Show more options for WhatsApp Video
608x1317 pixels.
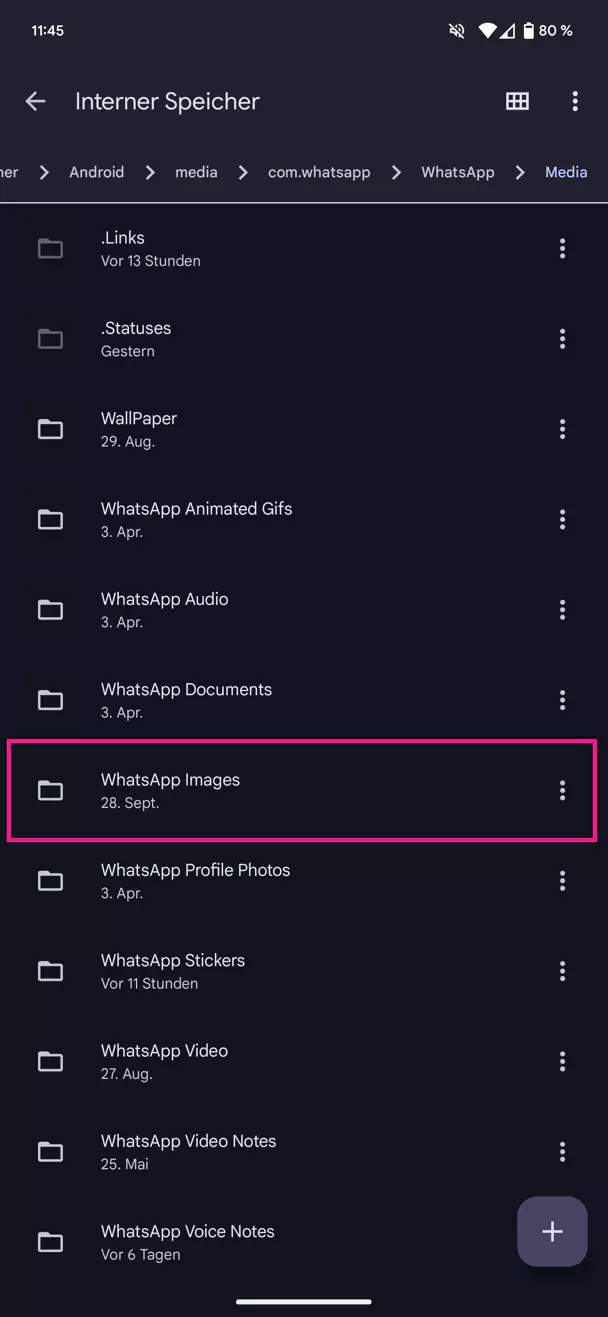(x=562, y=1061)
